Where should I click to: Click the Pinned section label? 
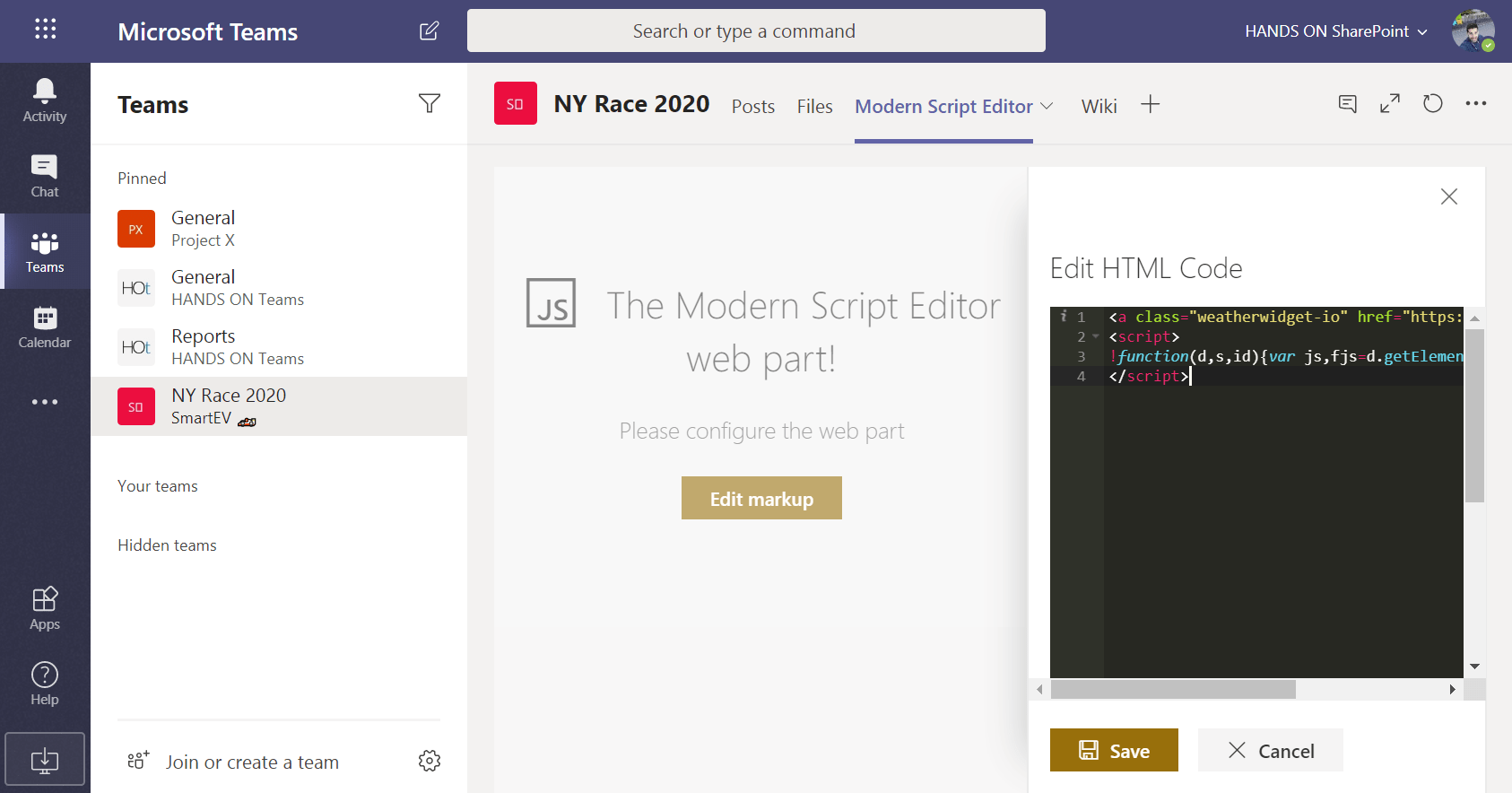142,179
